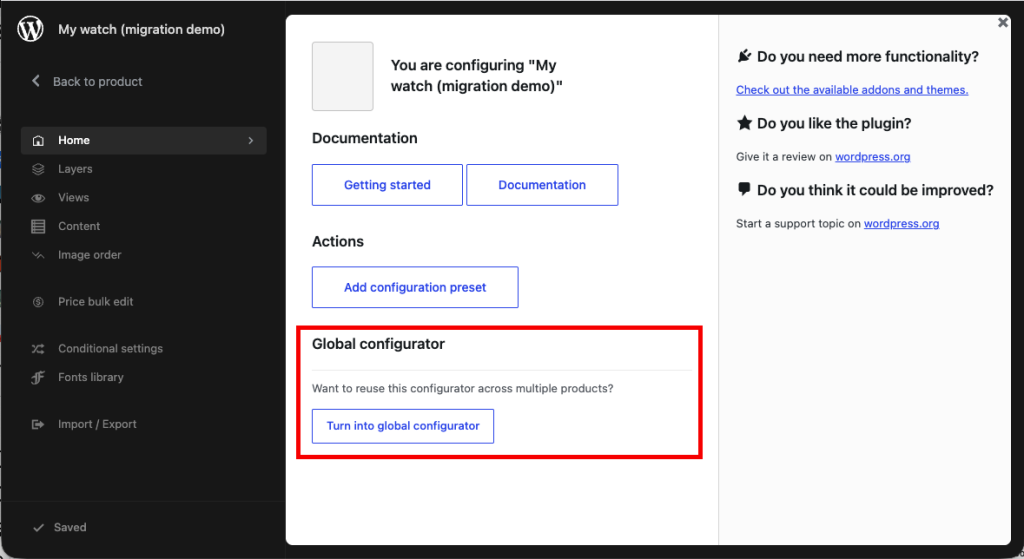
Task: Click the Do you like the plugin heading
Action: [834, 123]
